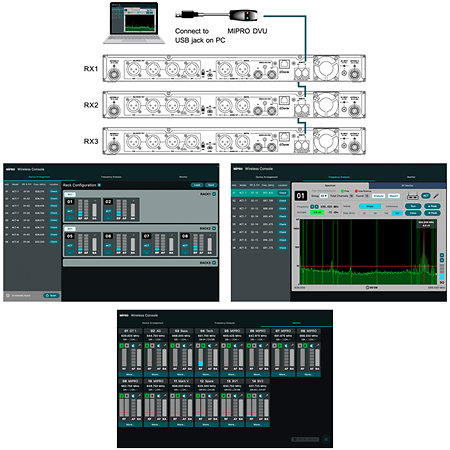Mute channel 01 GT 1 speaker in Monitor window

pyautogui.click(x=133, y=346)
